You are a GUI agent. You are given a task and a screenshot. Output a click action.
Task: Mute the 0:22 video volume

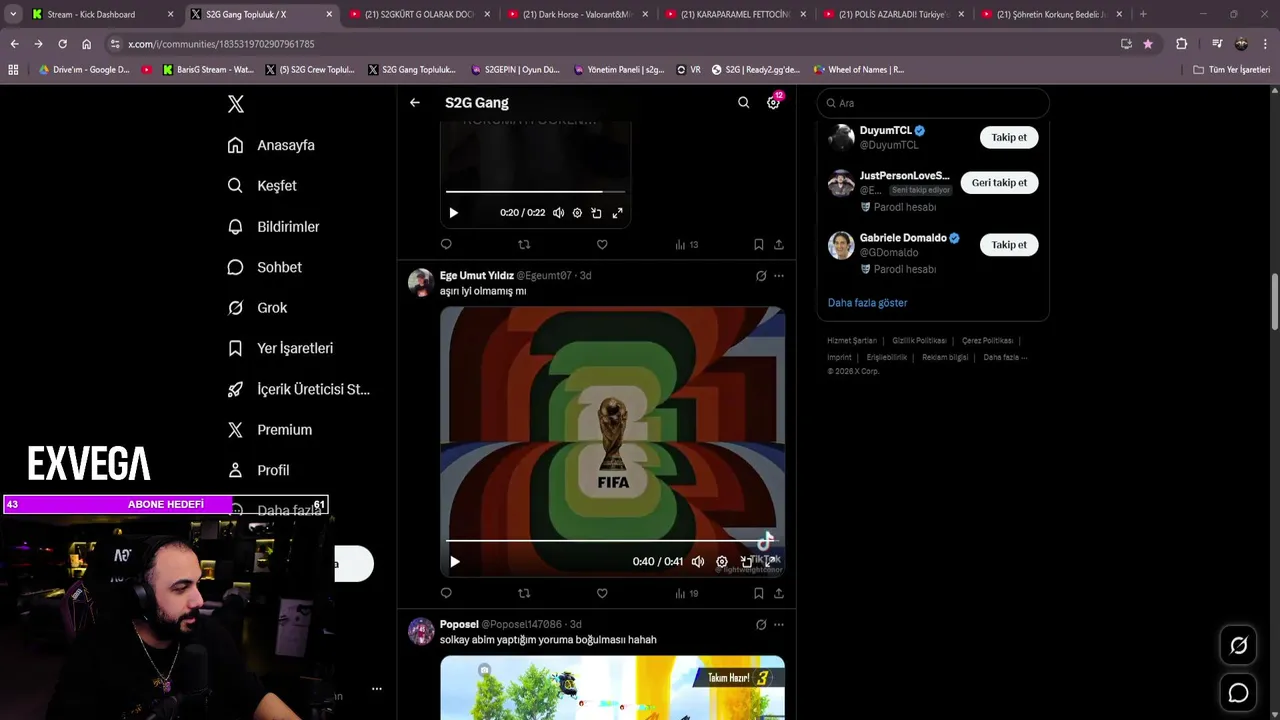pyautogui.click(x=558, y=213)
